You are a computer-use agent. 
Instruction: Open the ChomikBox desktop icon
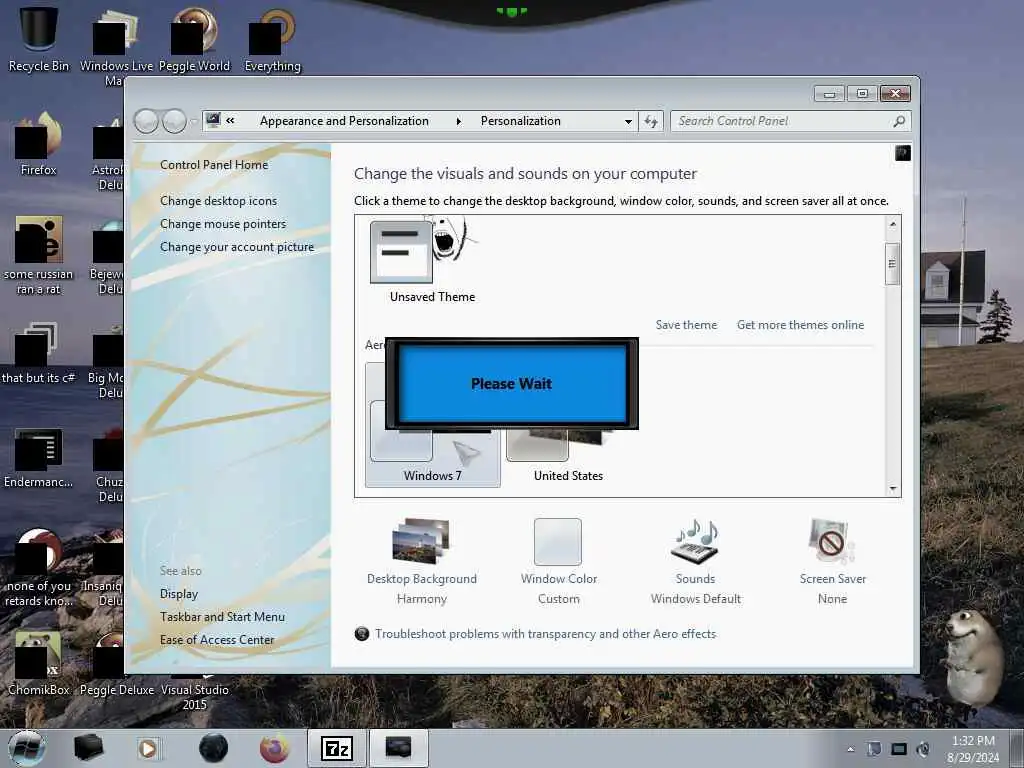pos(39,663)
